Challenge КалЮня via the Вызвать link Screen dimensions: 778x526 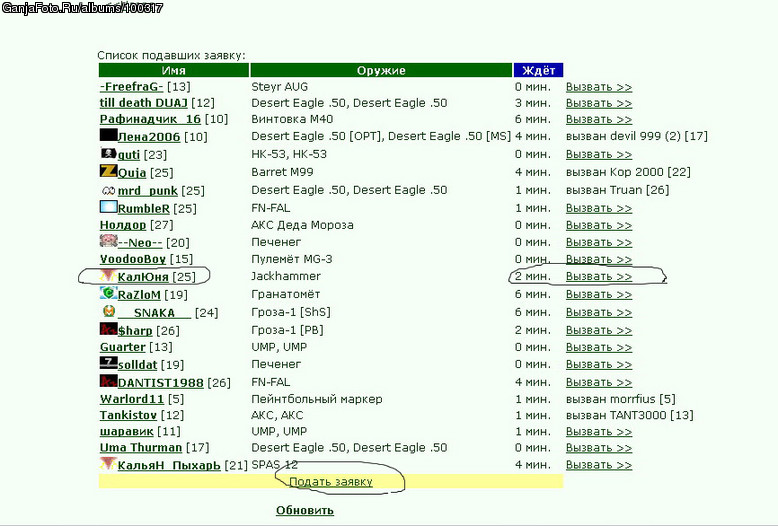599,276
